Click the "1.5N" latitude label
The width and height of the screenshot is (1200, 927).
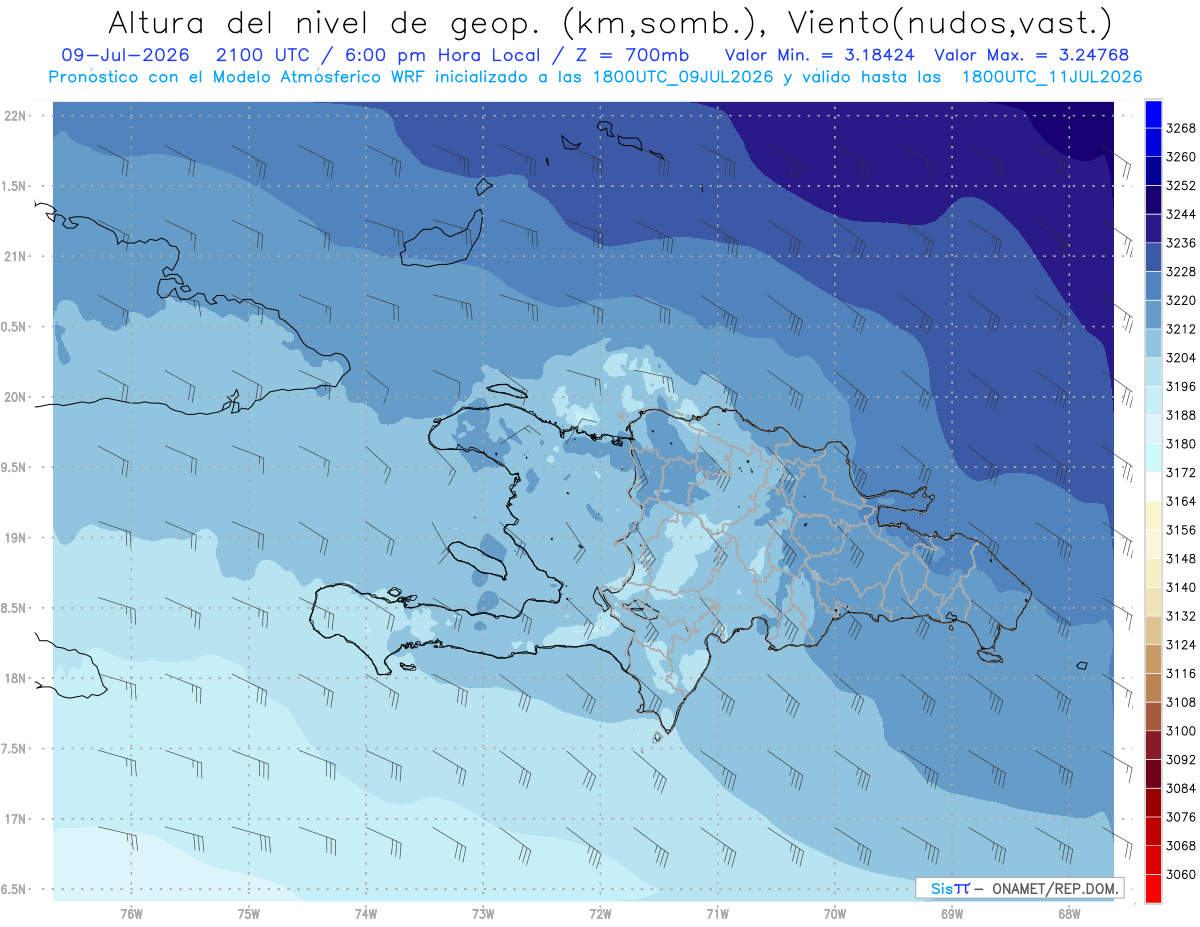[14, 186]
